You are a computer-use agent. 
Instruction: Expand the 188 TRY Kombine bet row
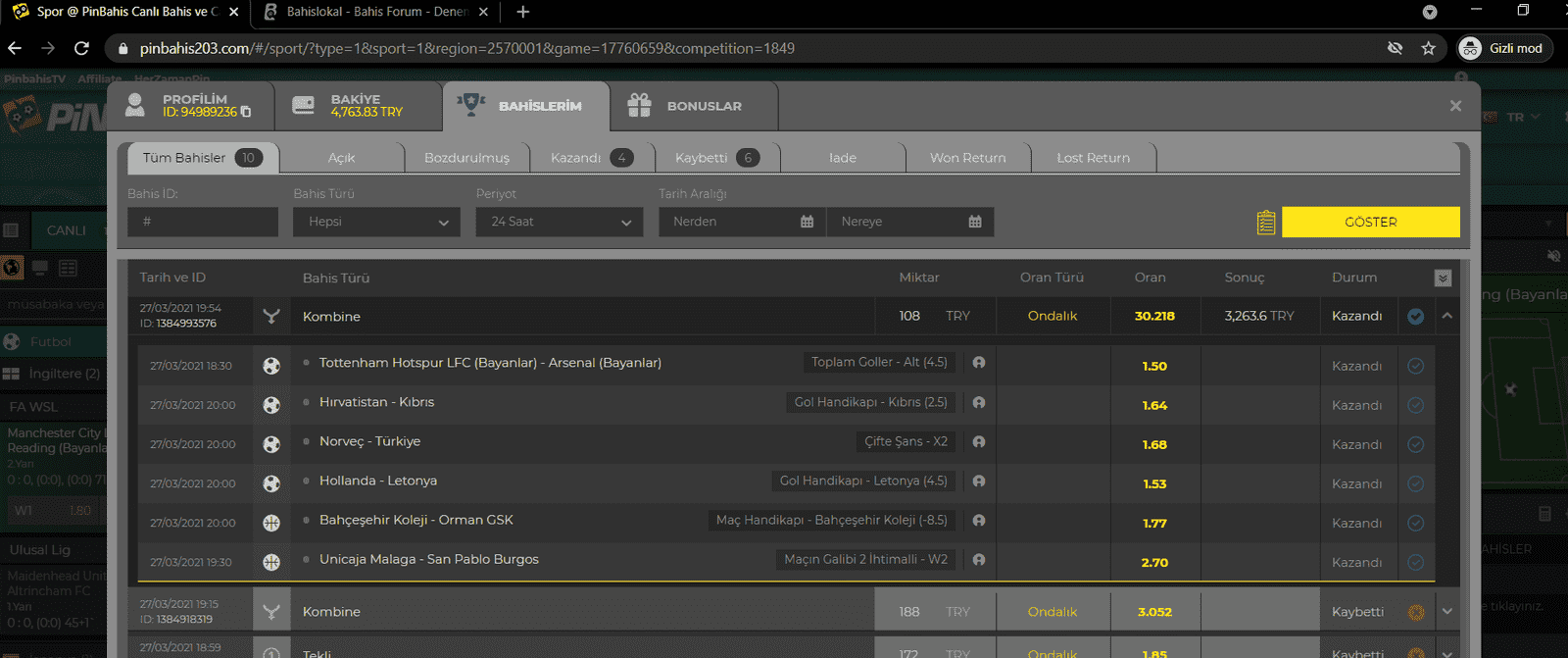[x=1446, y=612]
